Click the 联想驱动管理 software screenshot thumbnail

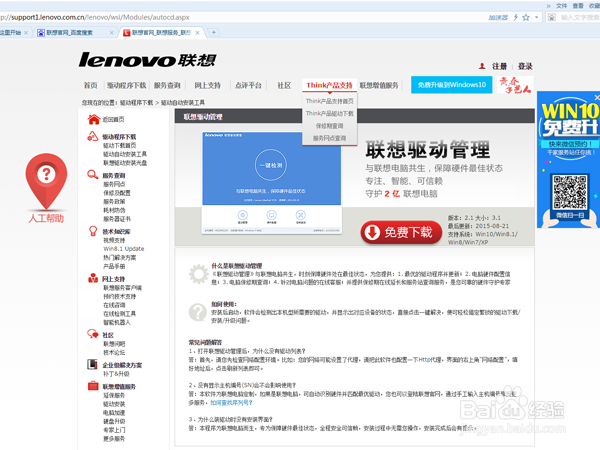(272, 183)
